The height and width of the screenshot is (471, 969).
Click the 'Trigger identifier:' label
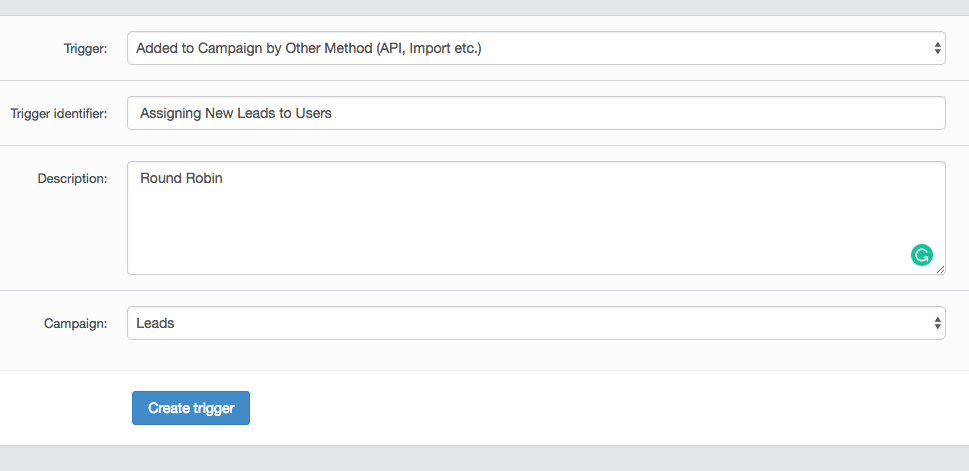pos(59,113)
